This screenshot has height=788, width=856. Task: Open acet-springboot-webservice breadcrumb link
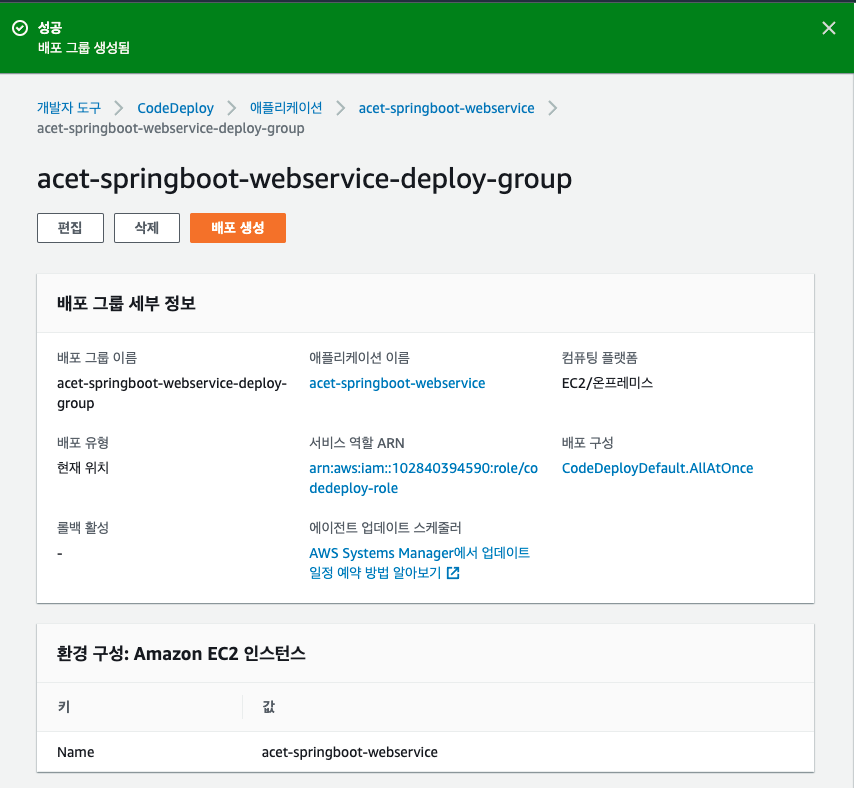coord(446,108)
